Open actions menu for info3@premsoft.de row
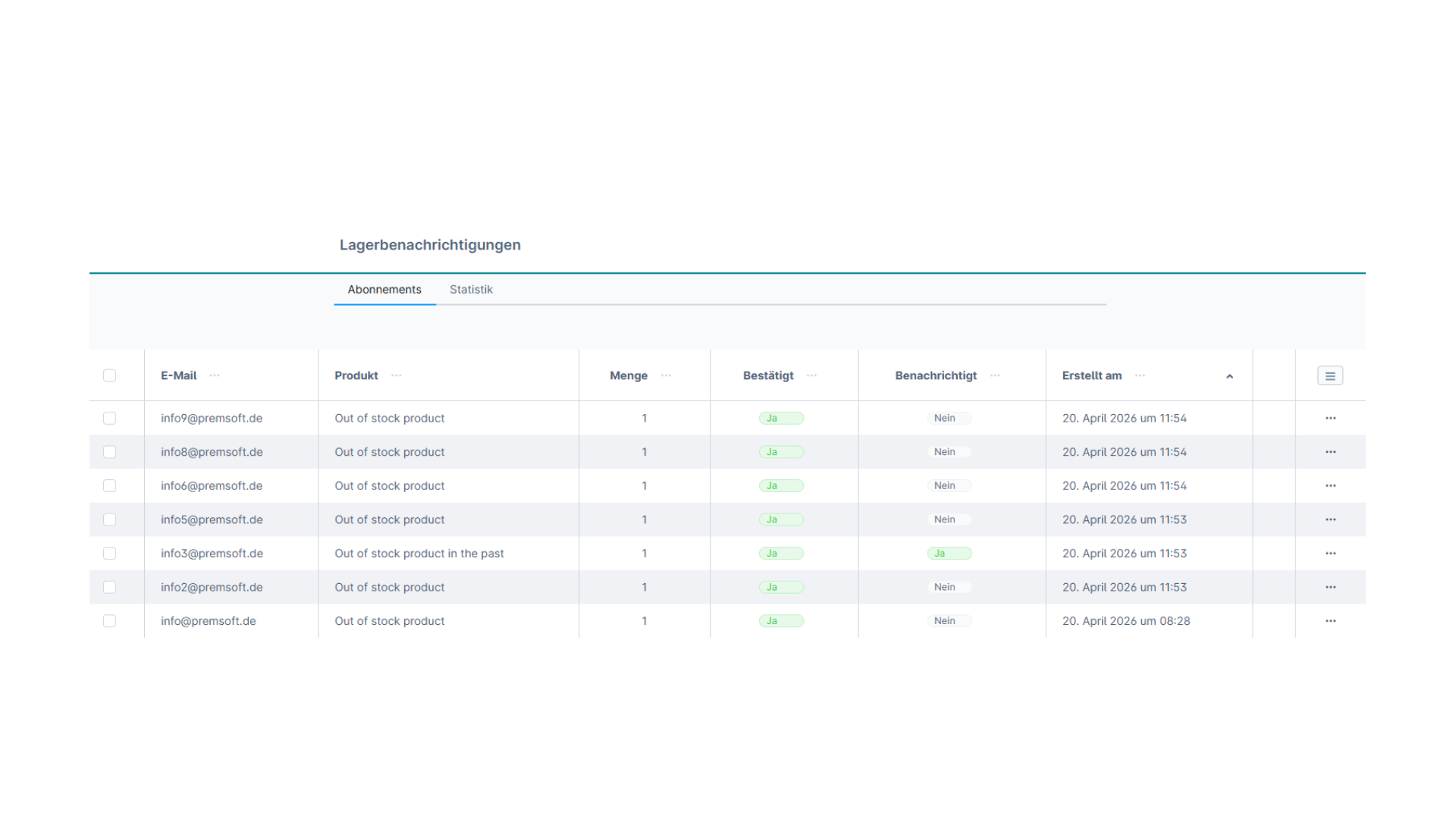This screenshot has width=1456, height=819. [1330, 554]
